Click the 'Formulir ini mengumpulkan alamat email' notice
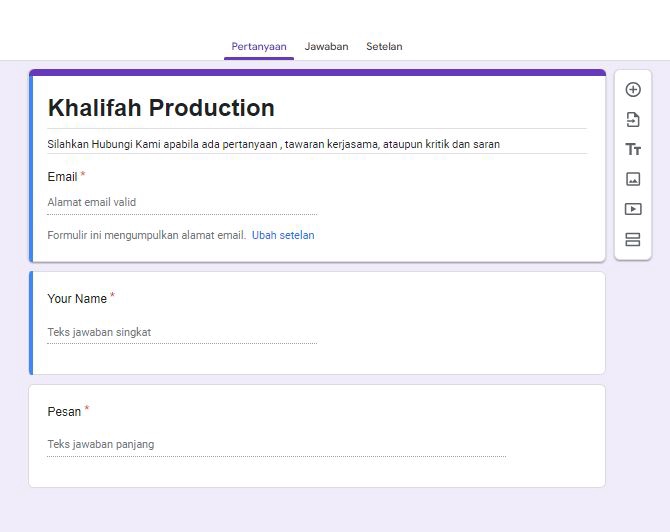Image resolution: width=670 pixels, height=532 pixels. (146, 235)
